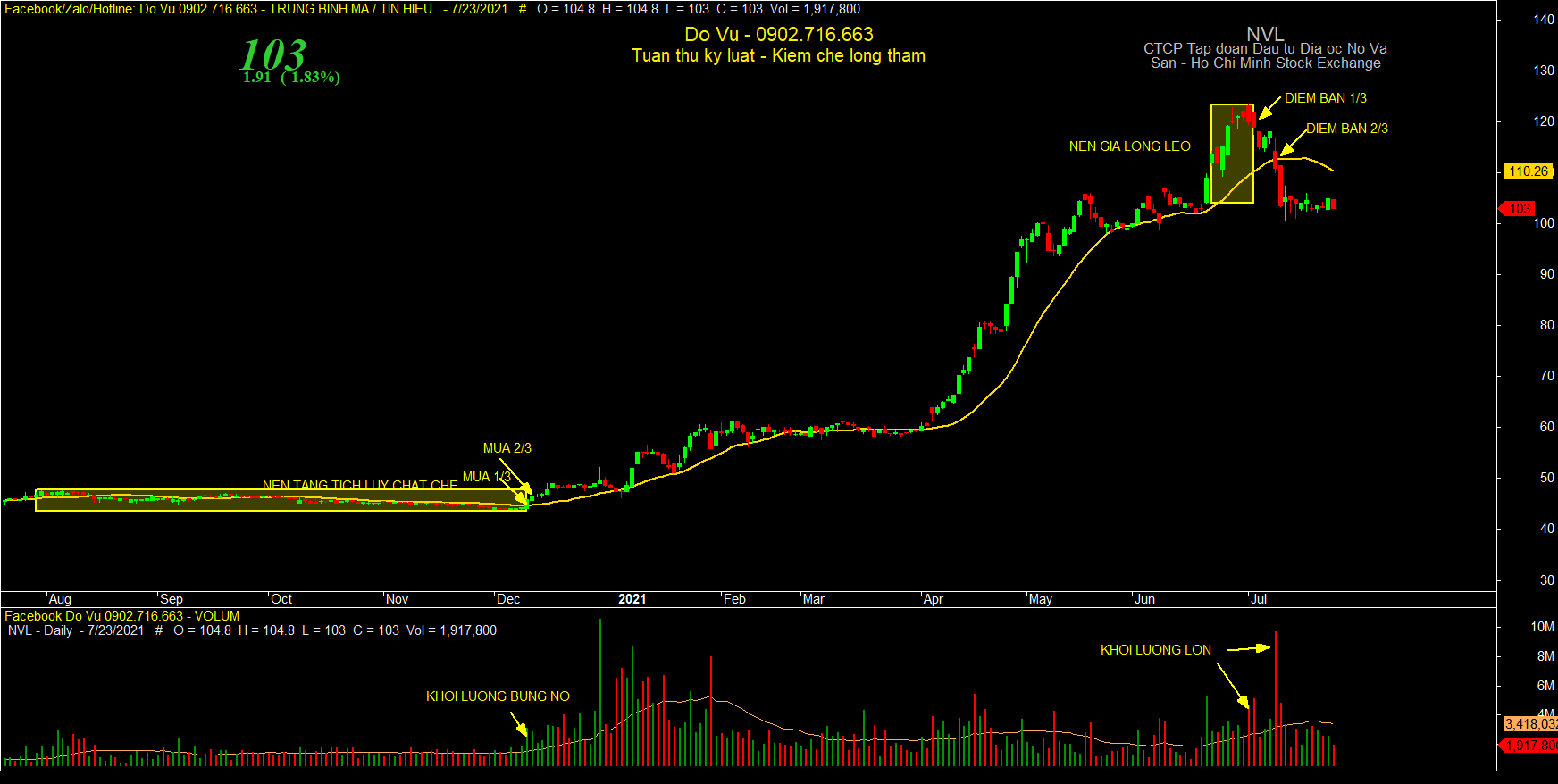
Task: Click the Aug month marker on time axis
Action: [60, 599]
